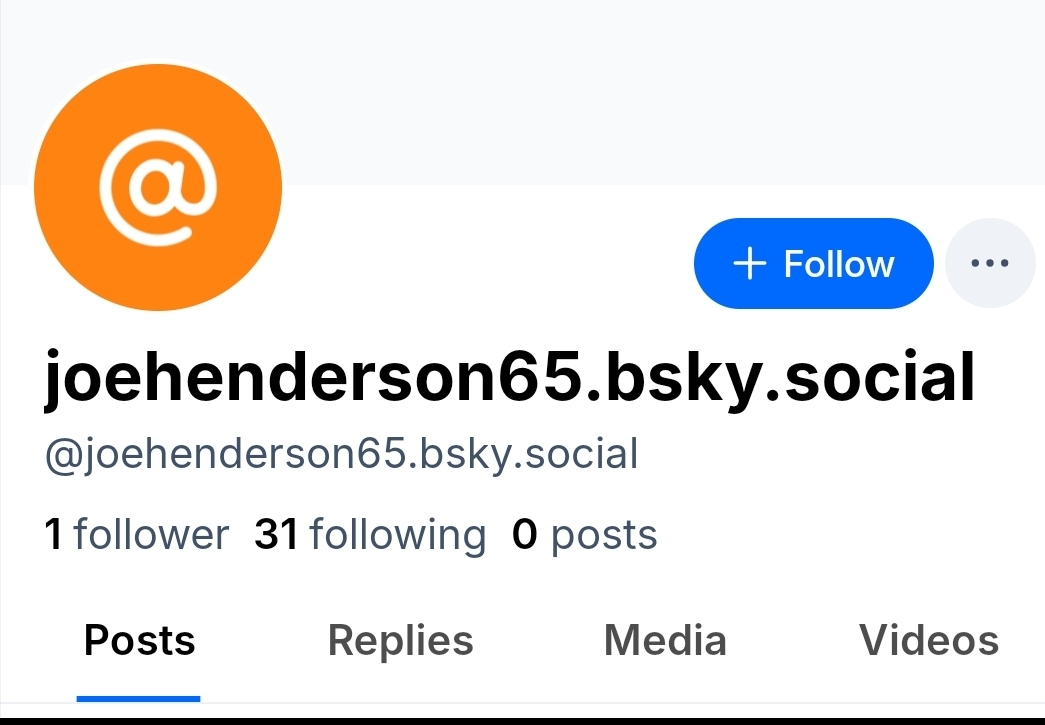This screenshot has width=1045, height=725.
Task: Click the 0 posts count
Action: [x=584, y=534]
